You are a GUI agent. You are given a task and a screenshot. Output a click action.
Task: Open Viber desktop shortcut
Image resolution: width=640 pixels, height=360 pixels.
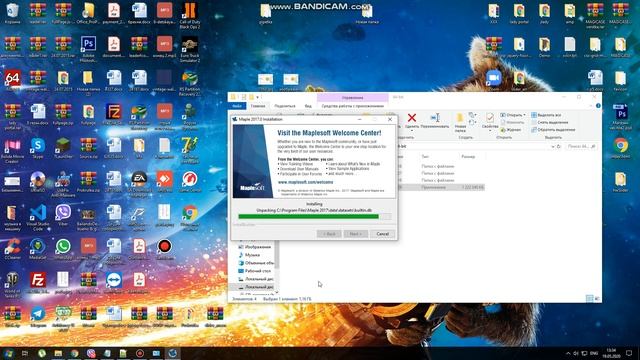point(63,216)
